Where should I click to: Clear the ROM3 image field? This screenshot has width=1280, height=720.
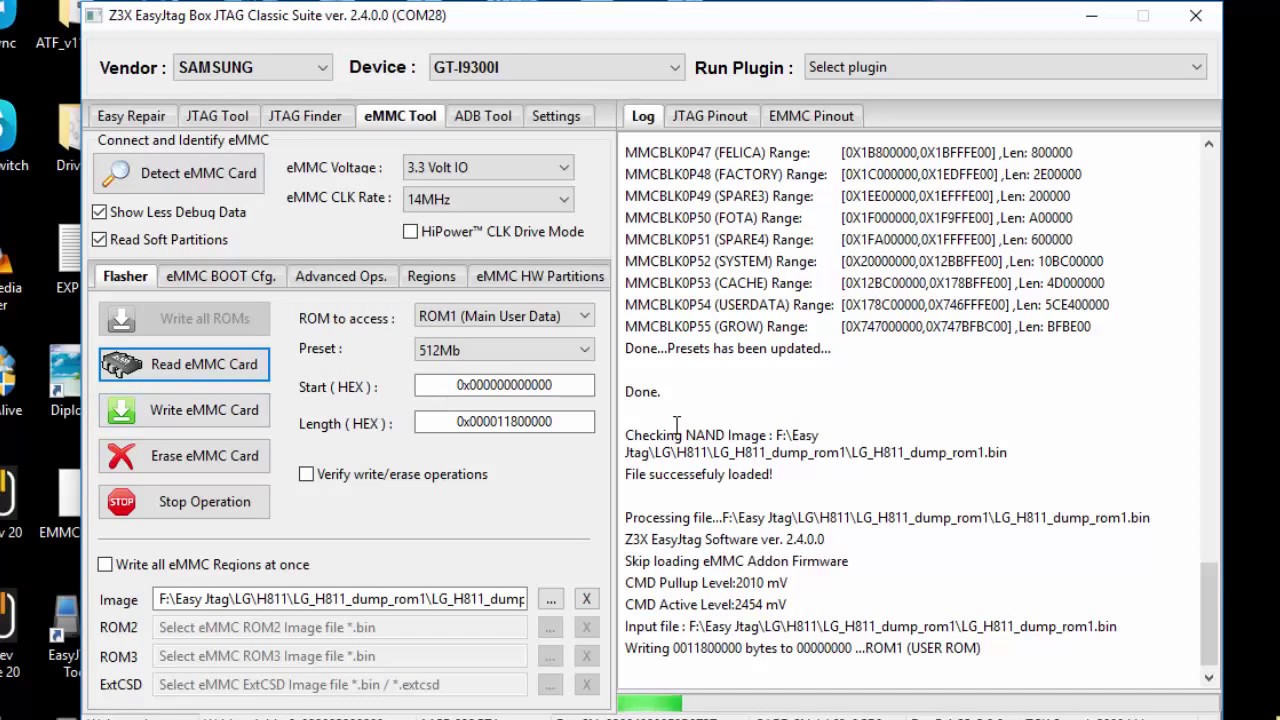[586, 656]
